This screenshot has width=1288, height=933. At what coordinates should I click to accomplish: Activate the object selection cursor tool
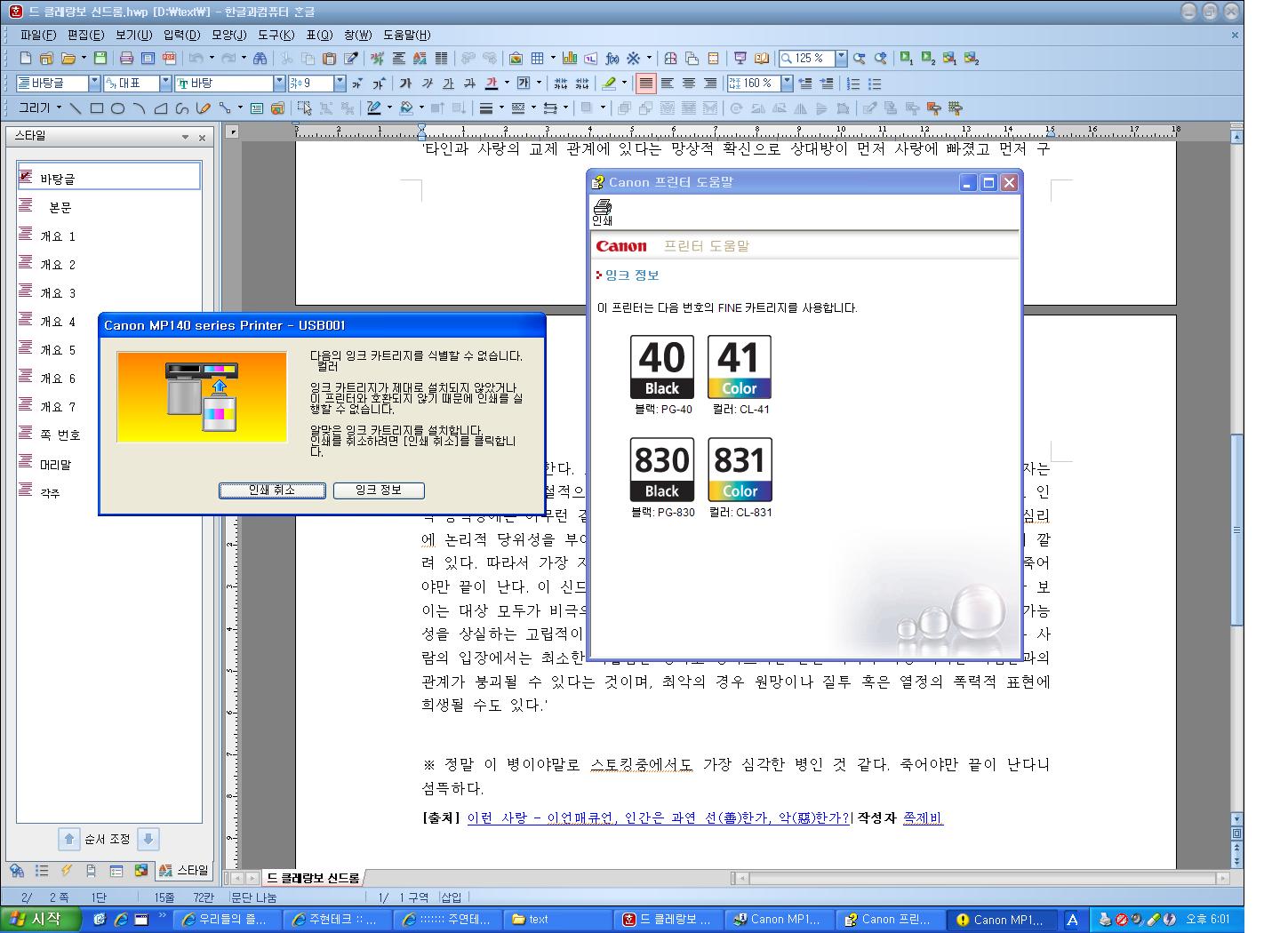tap(305, 108)
